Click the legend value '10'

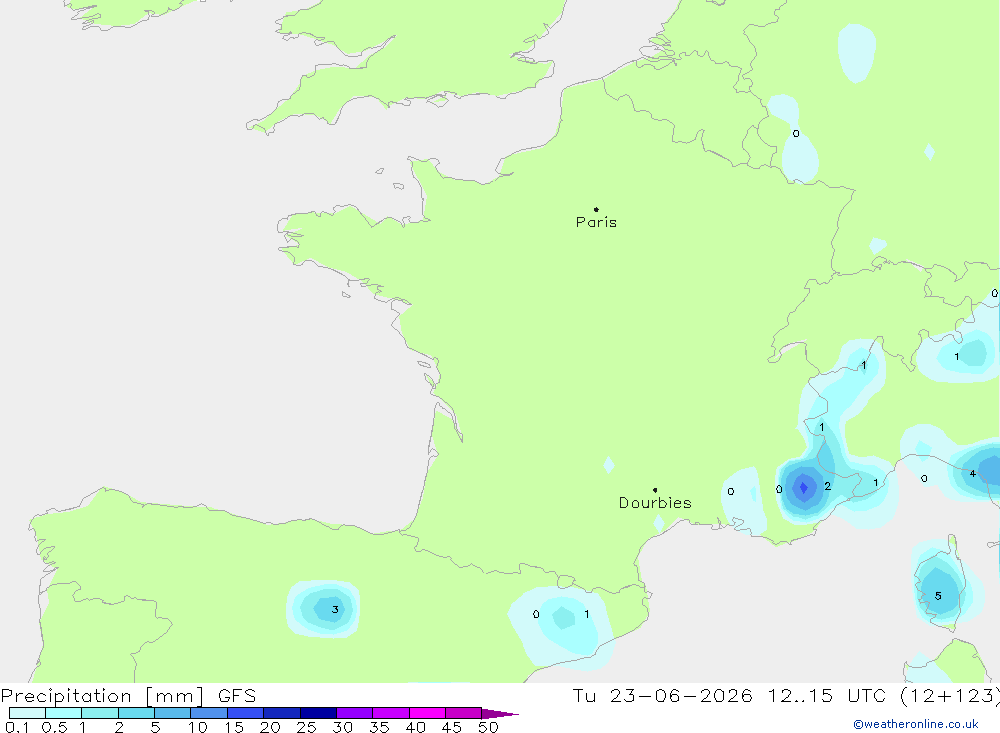pyautogui.click(x=198, y=727)
